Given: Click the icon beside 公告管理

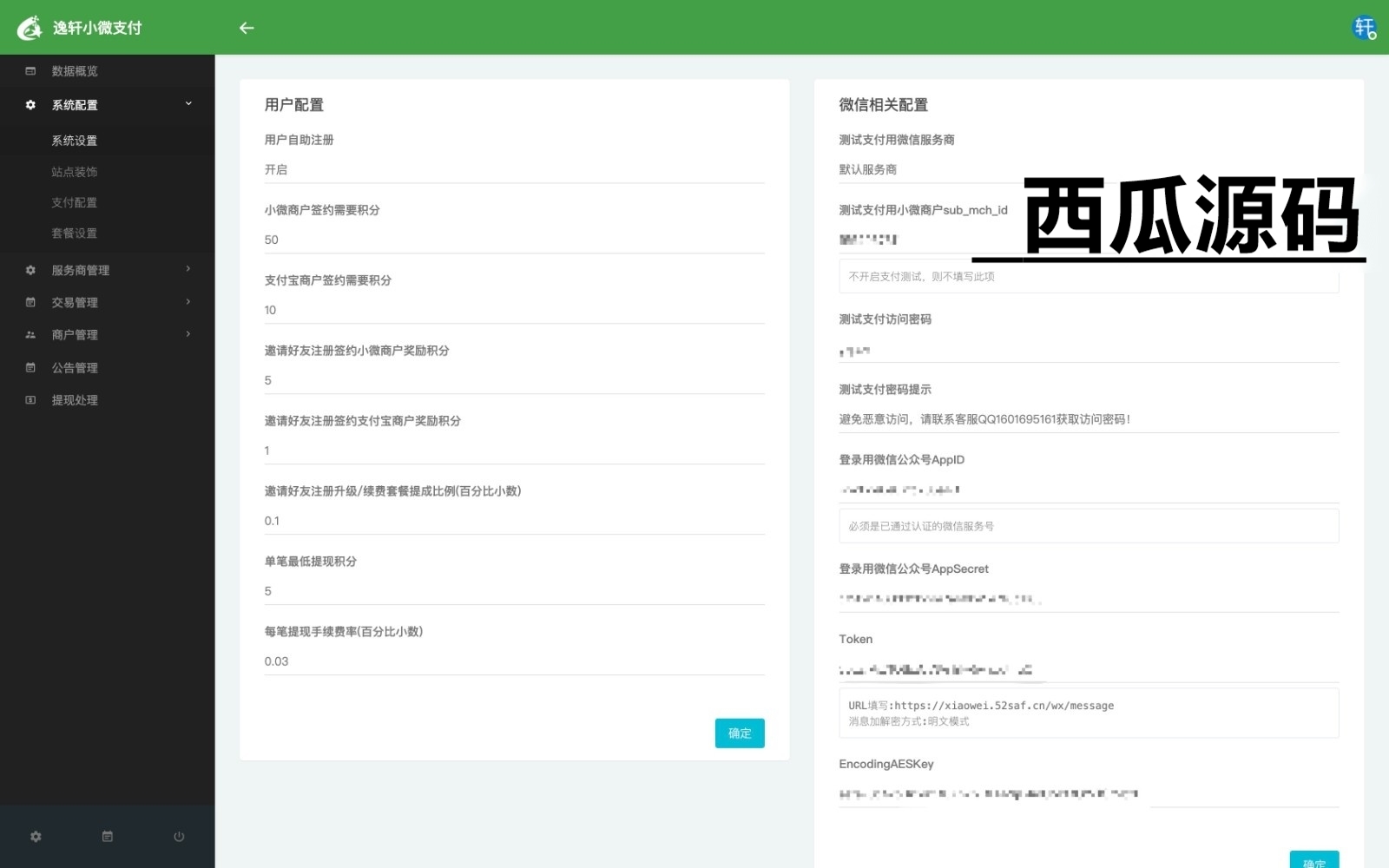Looking at the screenshot, I should coord(31,367).
